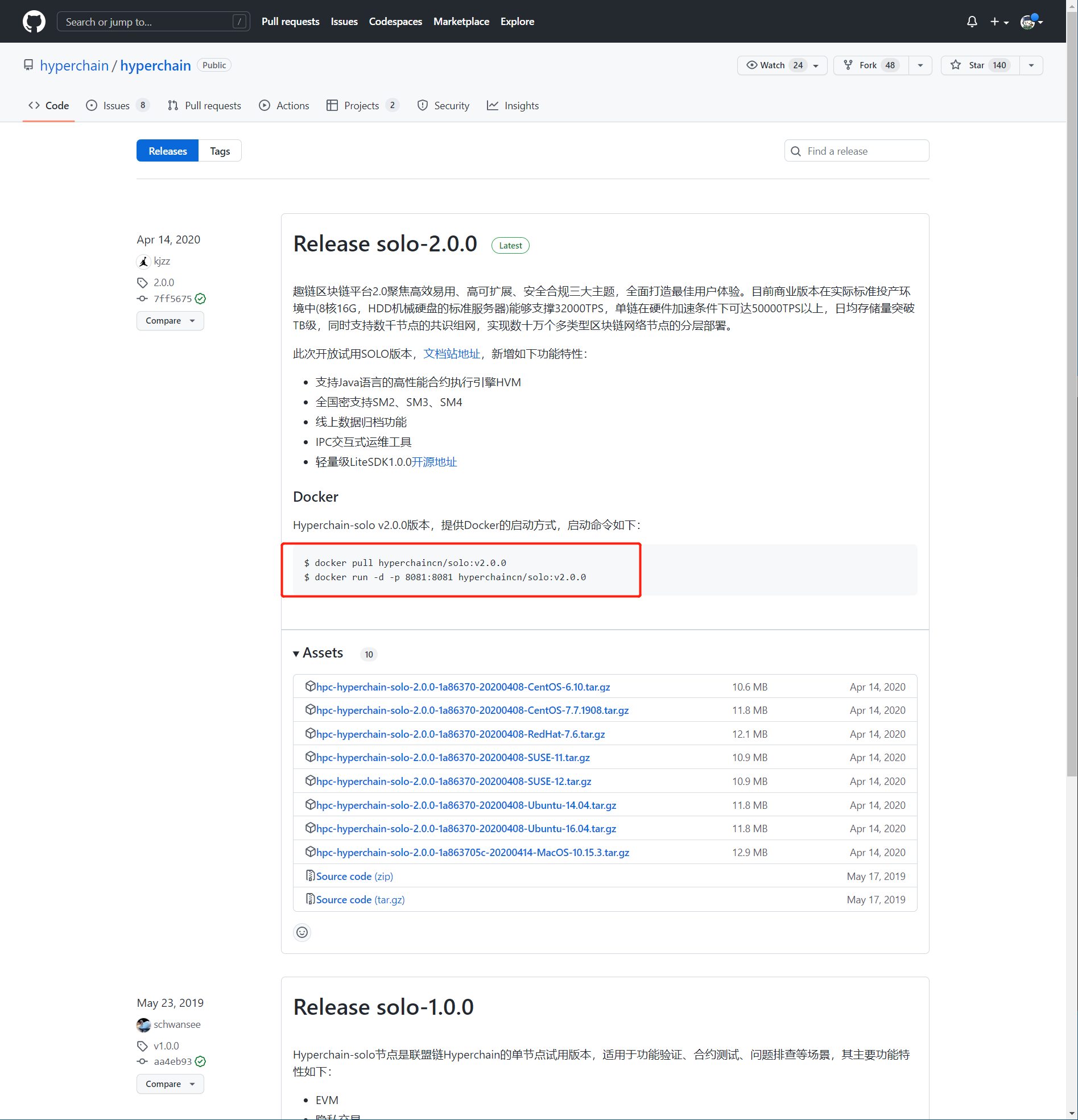This screenshot has height=1120, width=1078.
Task: Open Codespaces in top navigation
Action: (x=395, y=22)
